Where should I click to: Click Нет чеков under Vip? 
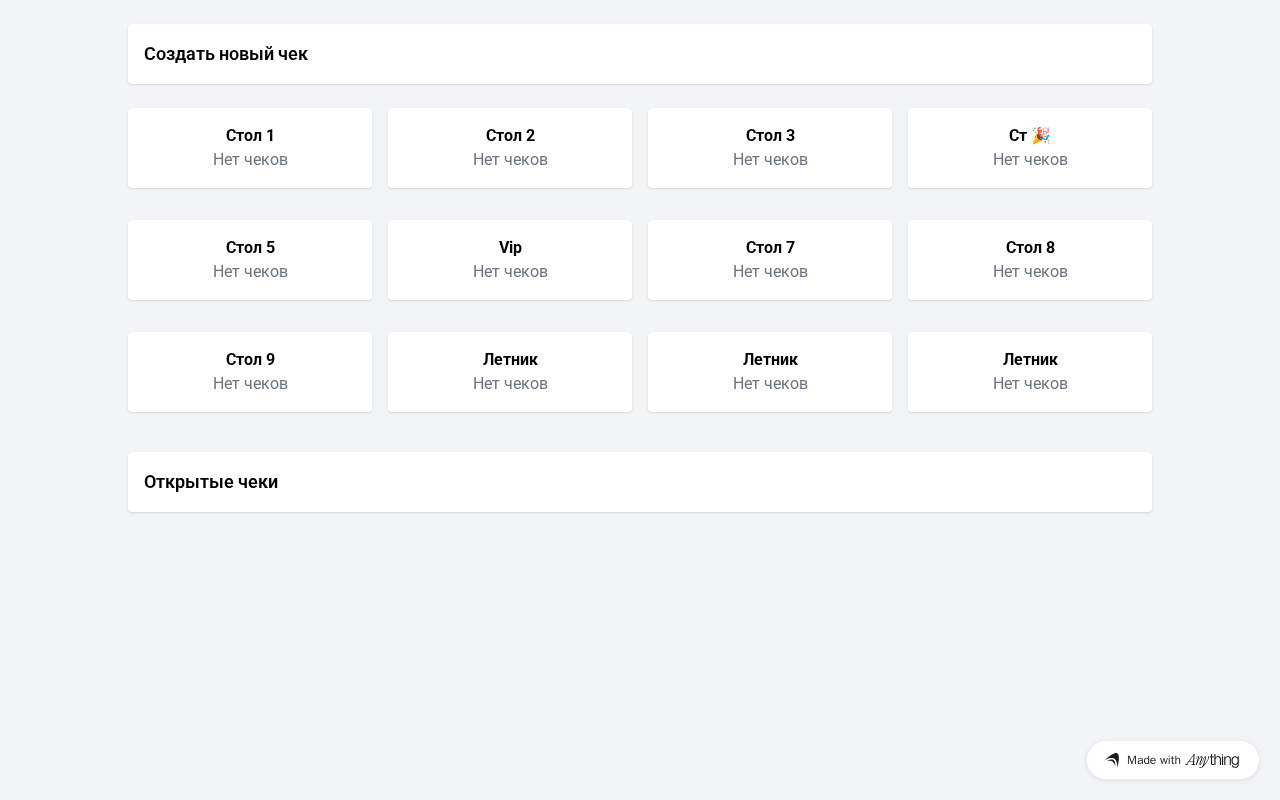tap(510, 272)
